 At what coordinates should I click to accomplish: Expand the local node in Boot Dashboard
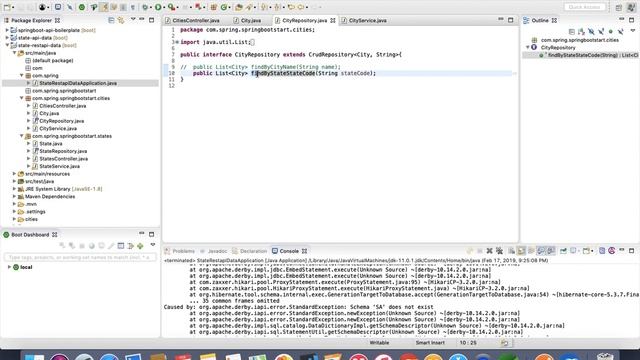tap(9, 267)
